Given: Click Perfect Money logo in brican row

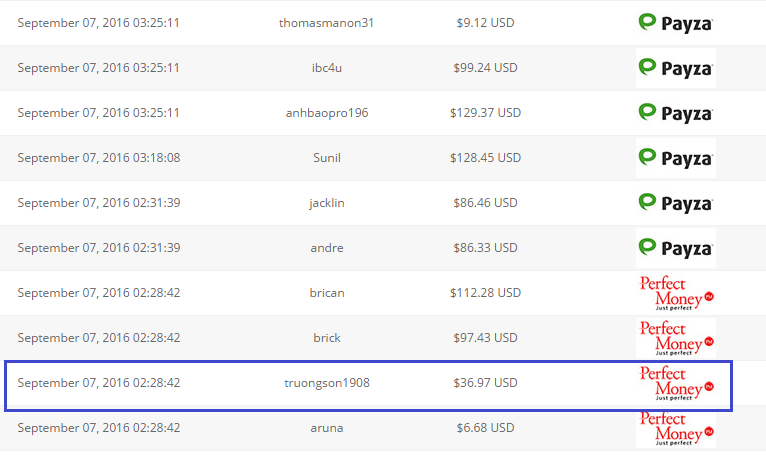Looking at the screenshot, I should [x=675, y=293].
